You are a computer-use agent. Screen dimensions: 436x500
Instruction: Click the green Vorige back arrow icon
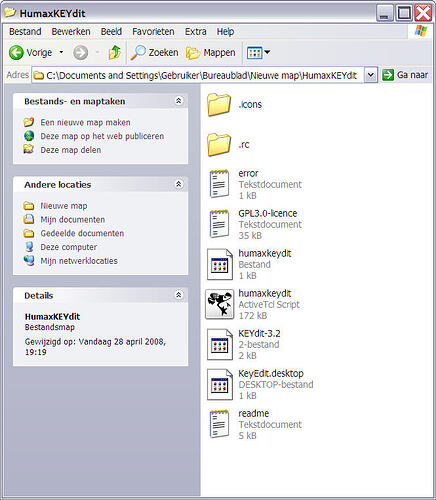tap(16, 53)
